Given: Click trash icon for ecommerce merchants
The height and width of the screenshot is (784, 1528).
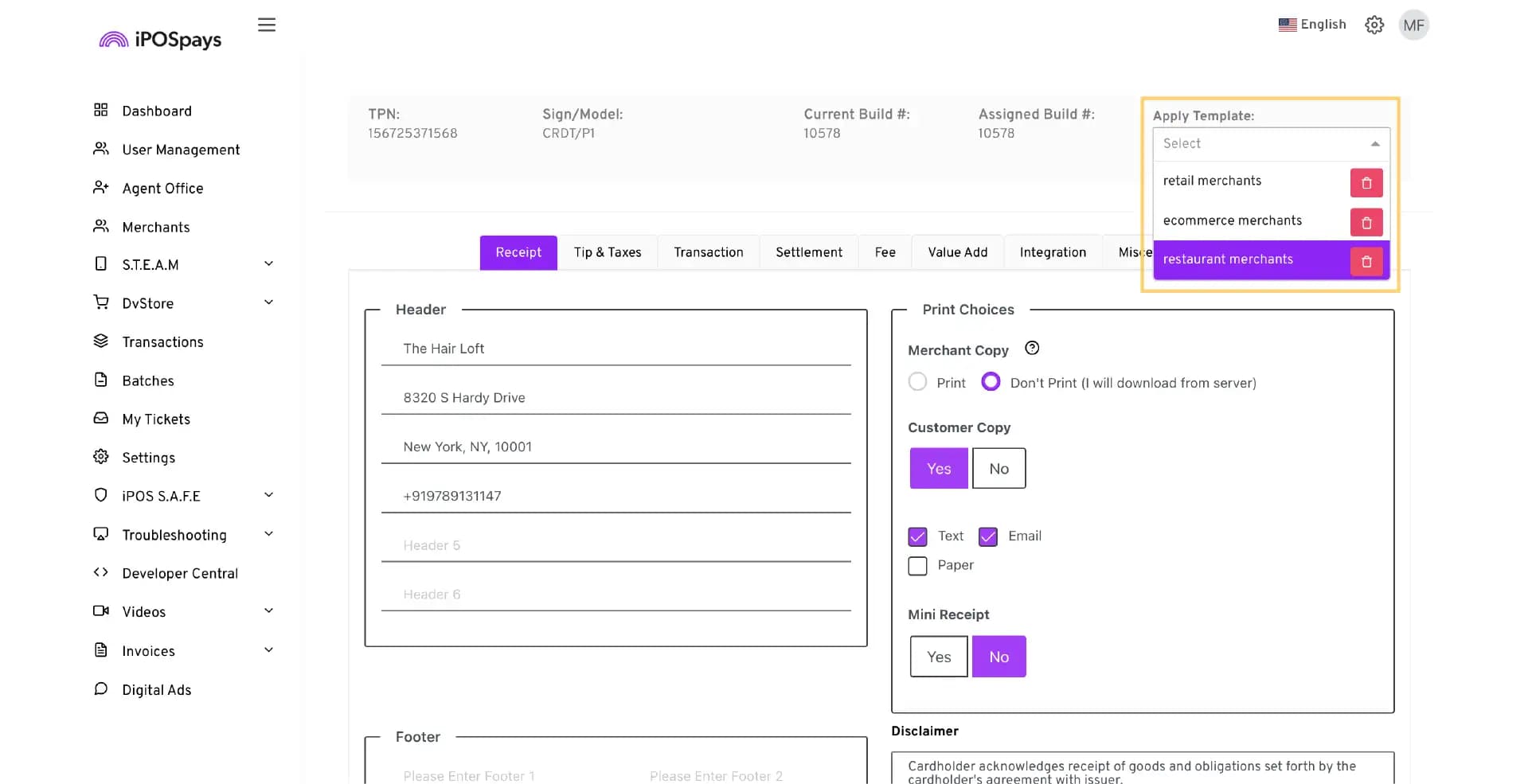Looking at the screenshot, I should point(1366,223).
